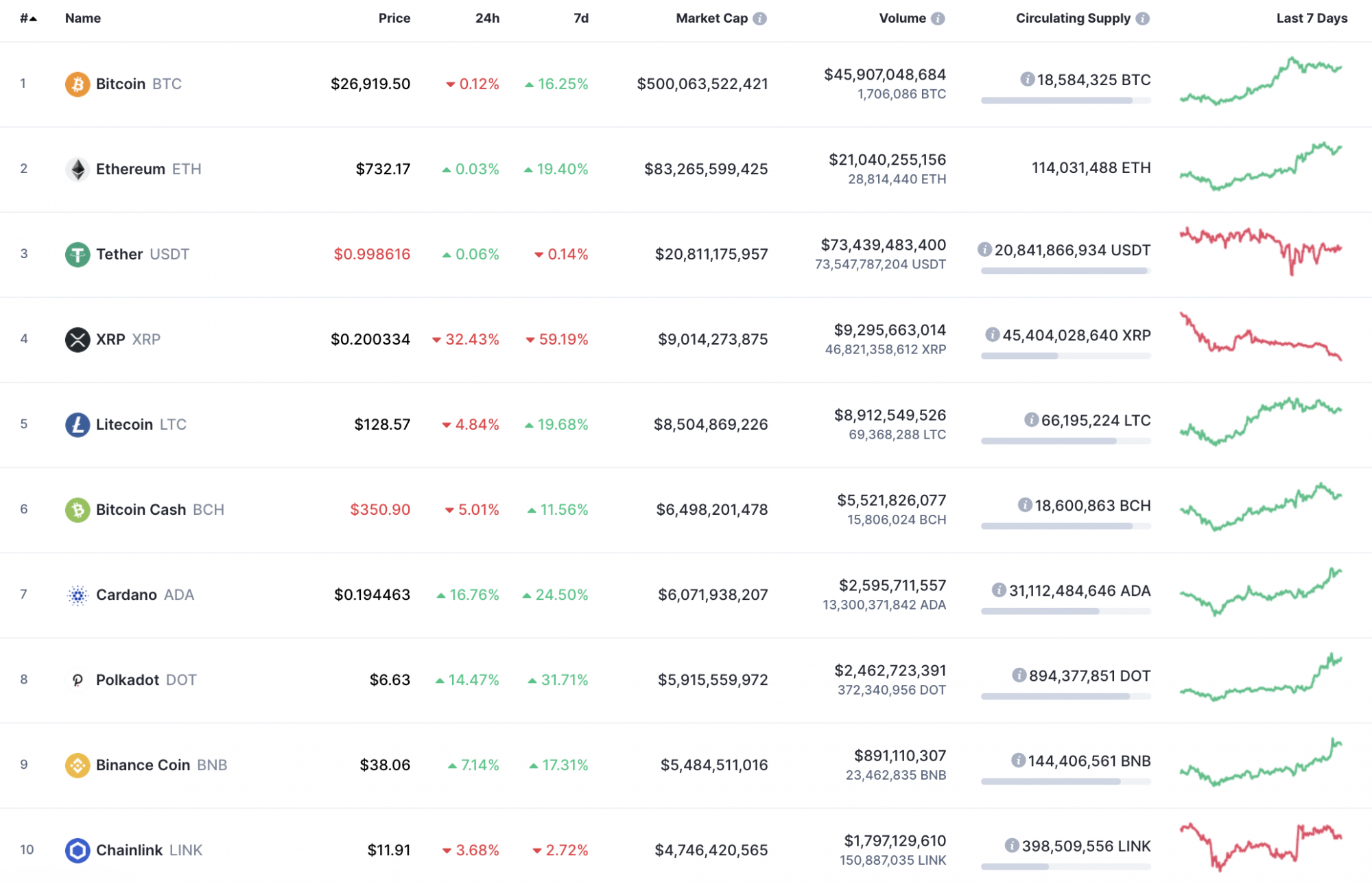Click Polkadot volume $2,462,723,391

coord(890,671)
